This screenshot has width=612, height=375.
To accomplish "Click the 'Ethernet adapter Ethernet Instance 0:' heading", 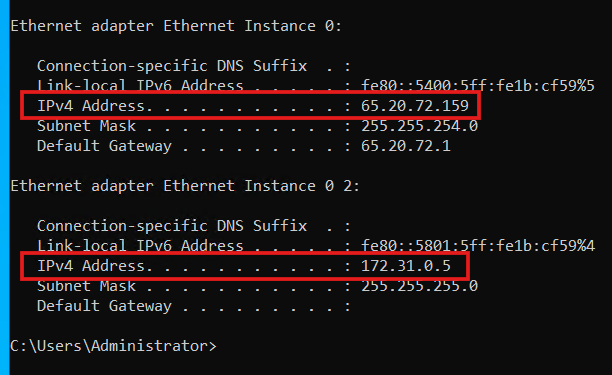I will [176, 26].
